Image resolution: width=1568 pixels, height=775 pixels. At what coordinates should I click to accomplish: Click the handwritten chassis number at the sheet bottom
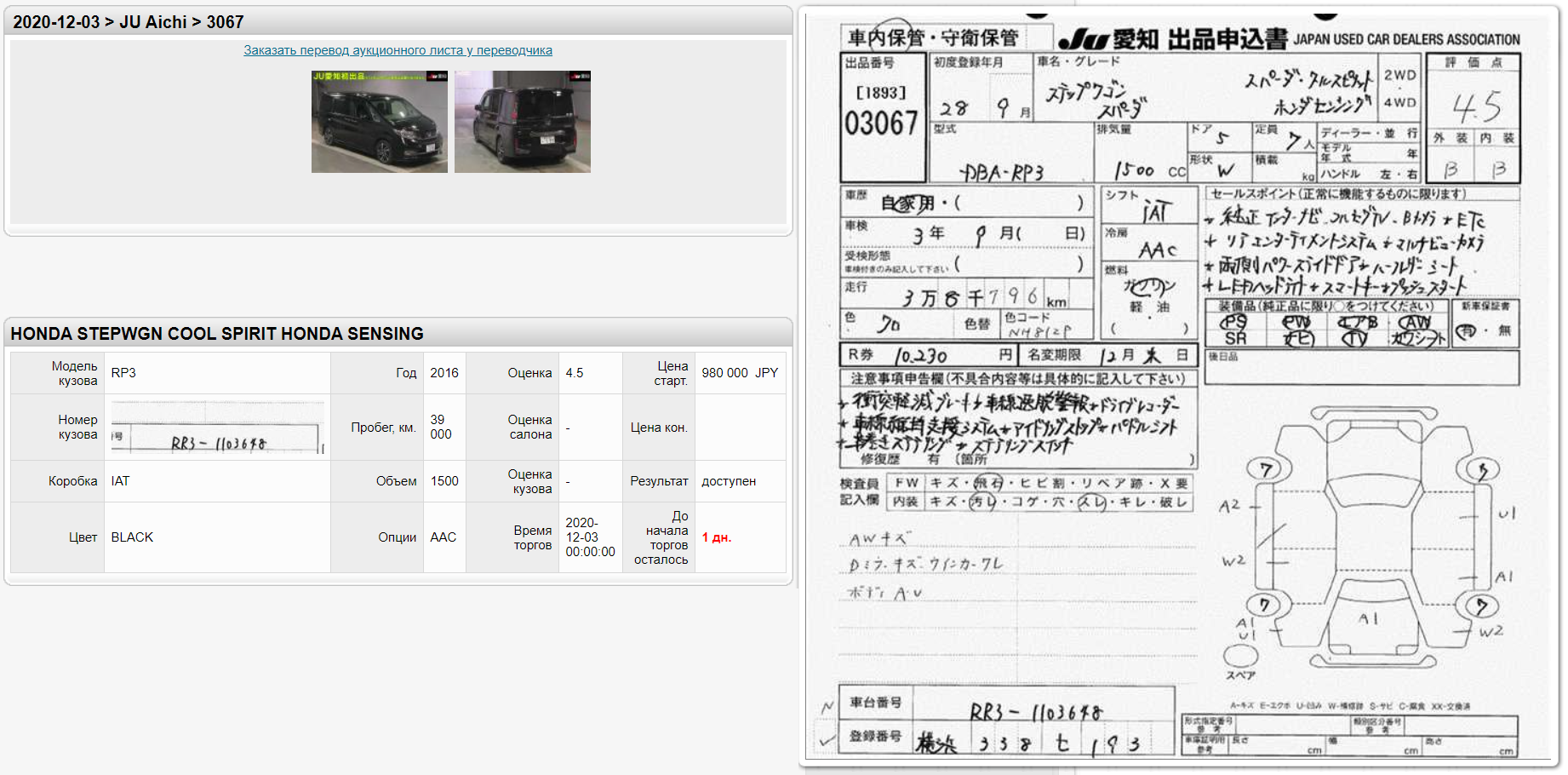1036,711
